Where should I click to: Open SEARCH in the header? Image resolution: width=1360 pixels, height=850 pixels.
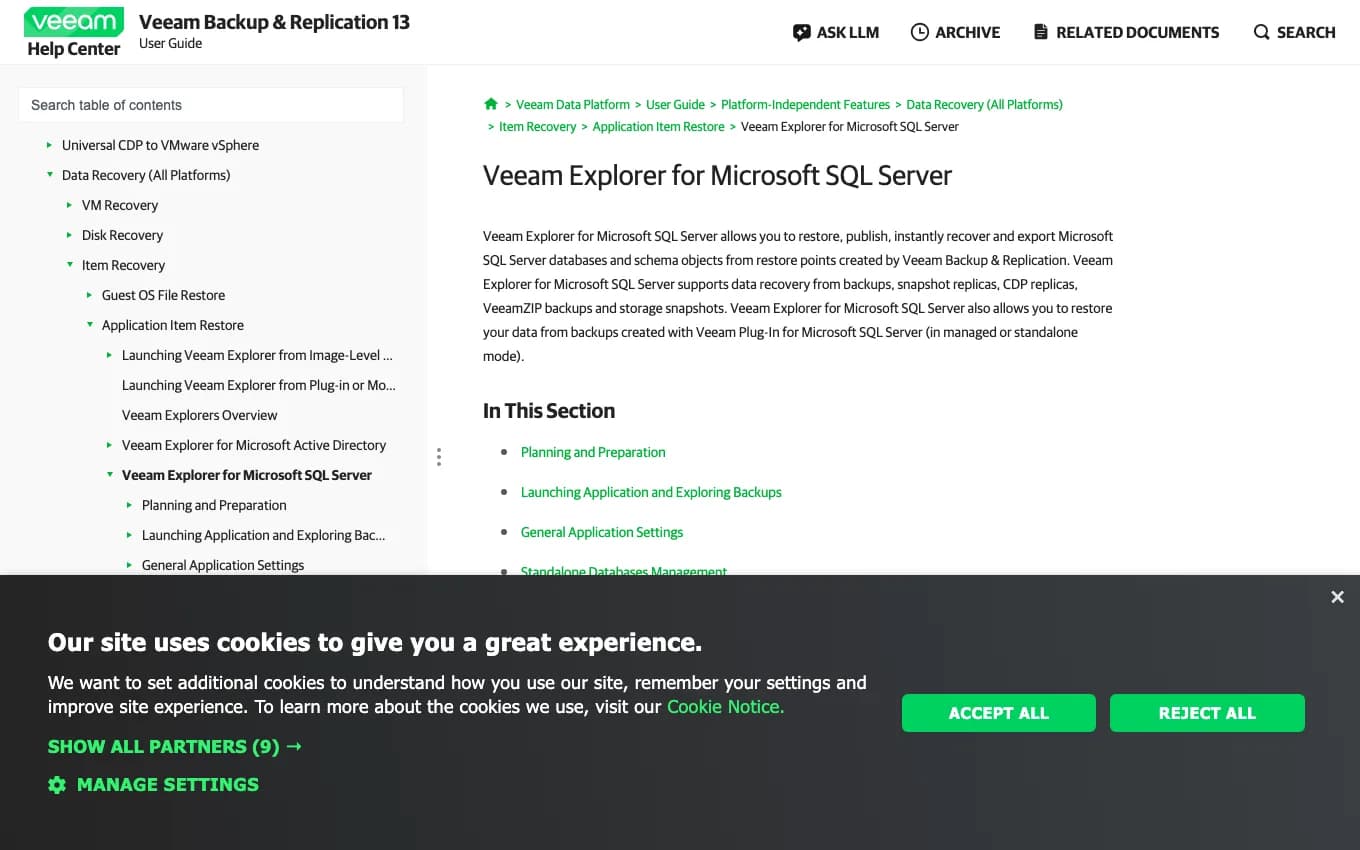tap(1295, 32)
